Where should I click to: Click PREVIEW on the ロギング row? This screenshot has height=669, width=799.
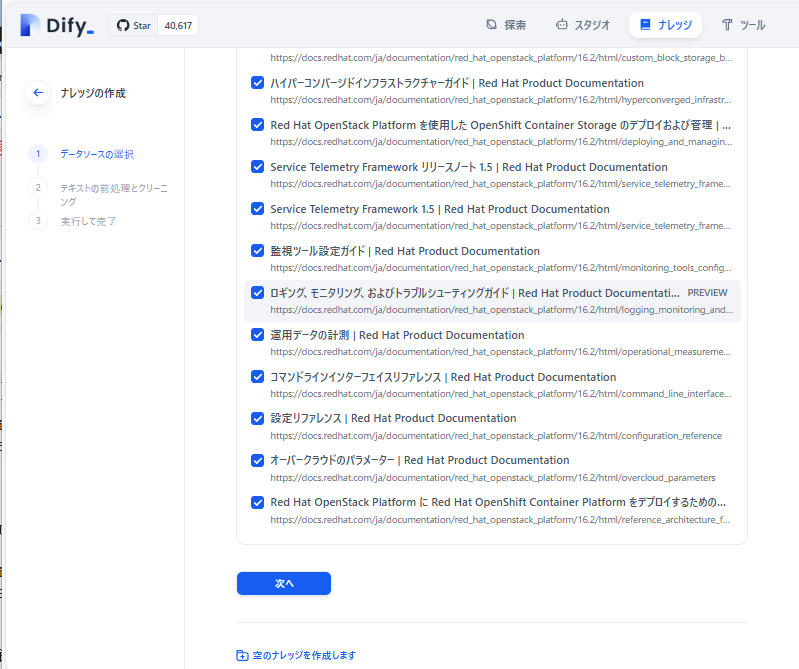[x=707, y=293]
